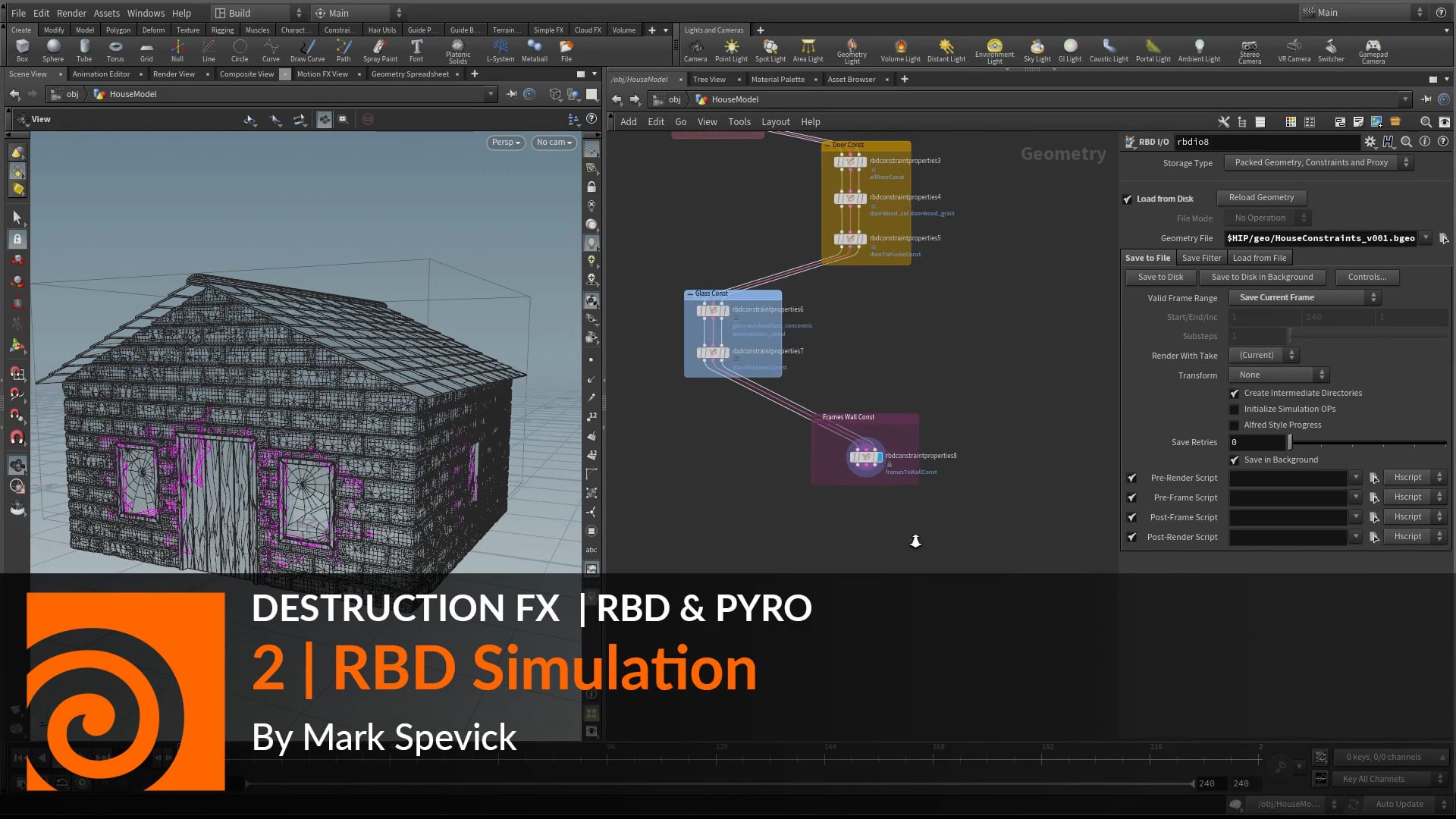1456x819 pixels.
Task: Open the Render menu
Action: (71, 12)
